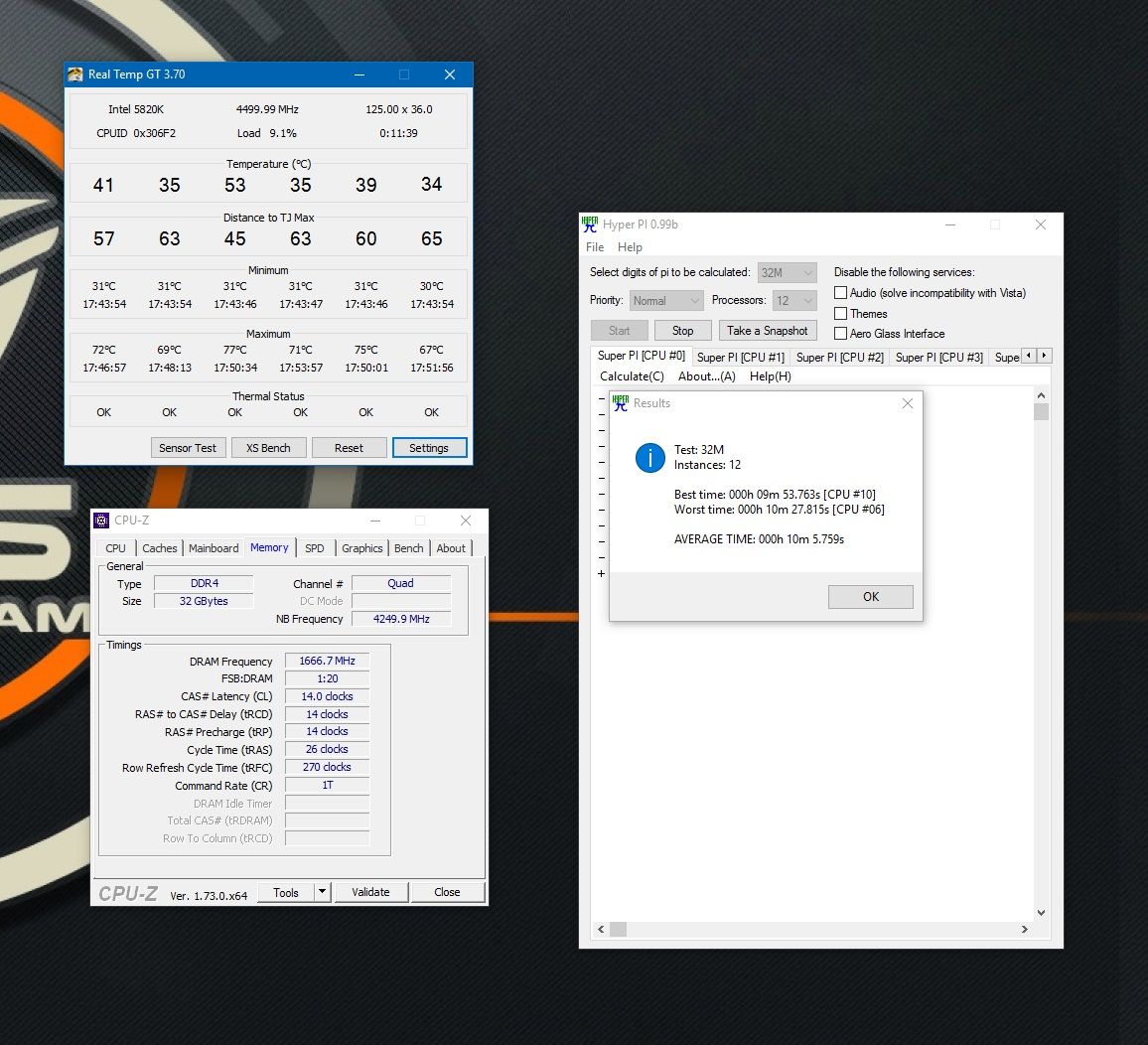Open the Processors 12 dropdown
The width and height of the screenshot is (1148, 1045).
pos(794,300)
